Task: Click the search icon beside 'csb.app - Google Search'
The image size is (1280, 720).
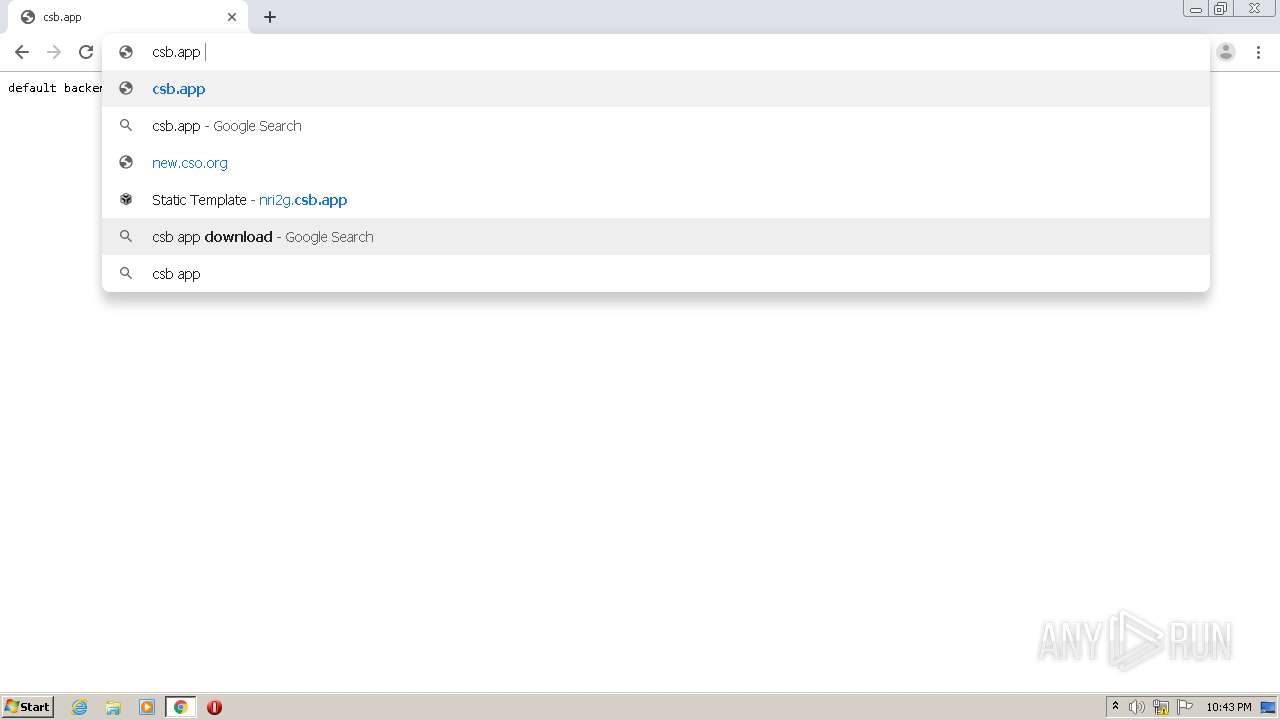Action: point(126,125)
